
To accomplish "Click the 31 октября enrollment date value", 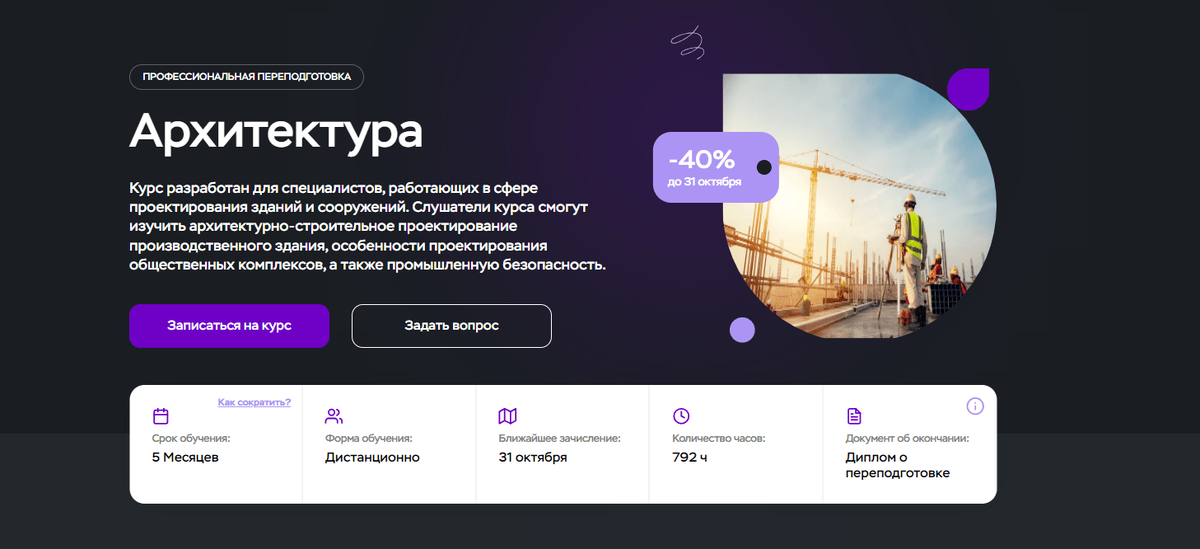I will point(533,457).
